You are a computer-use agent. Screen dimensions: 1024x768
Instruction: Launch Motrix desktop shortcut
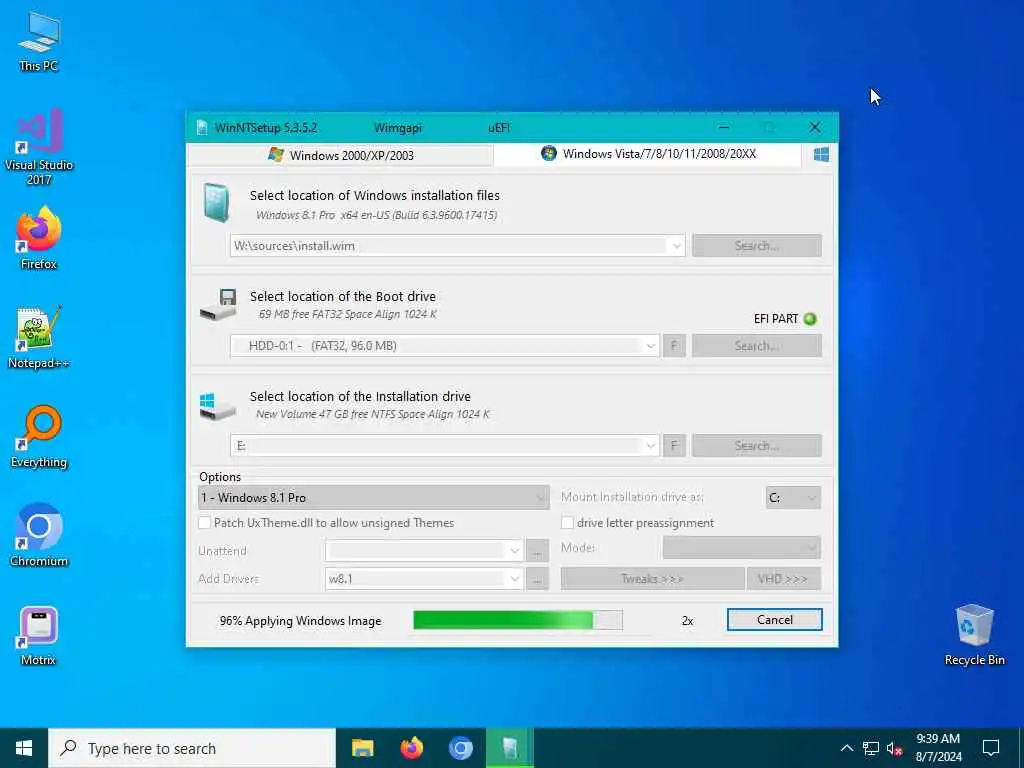coord(39,635)
